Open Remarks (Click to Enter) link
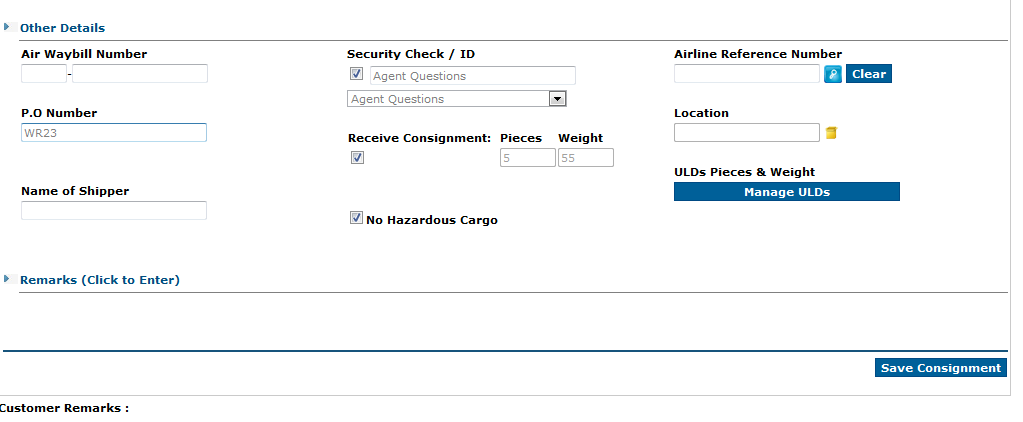Viewport: 1023px width, 422px height. [100, 280]
